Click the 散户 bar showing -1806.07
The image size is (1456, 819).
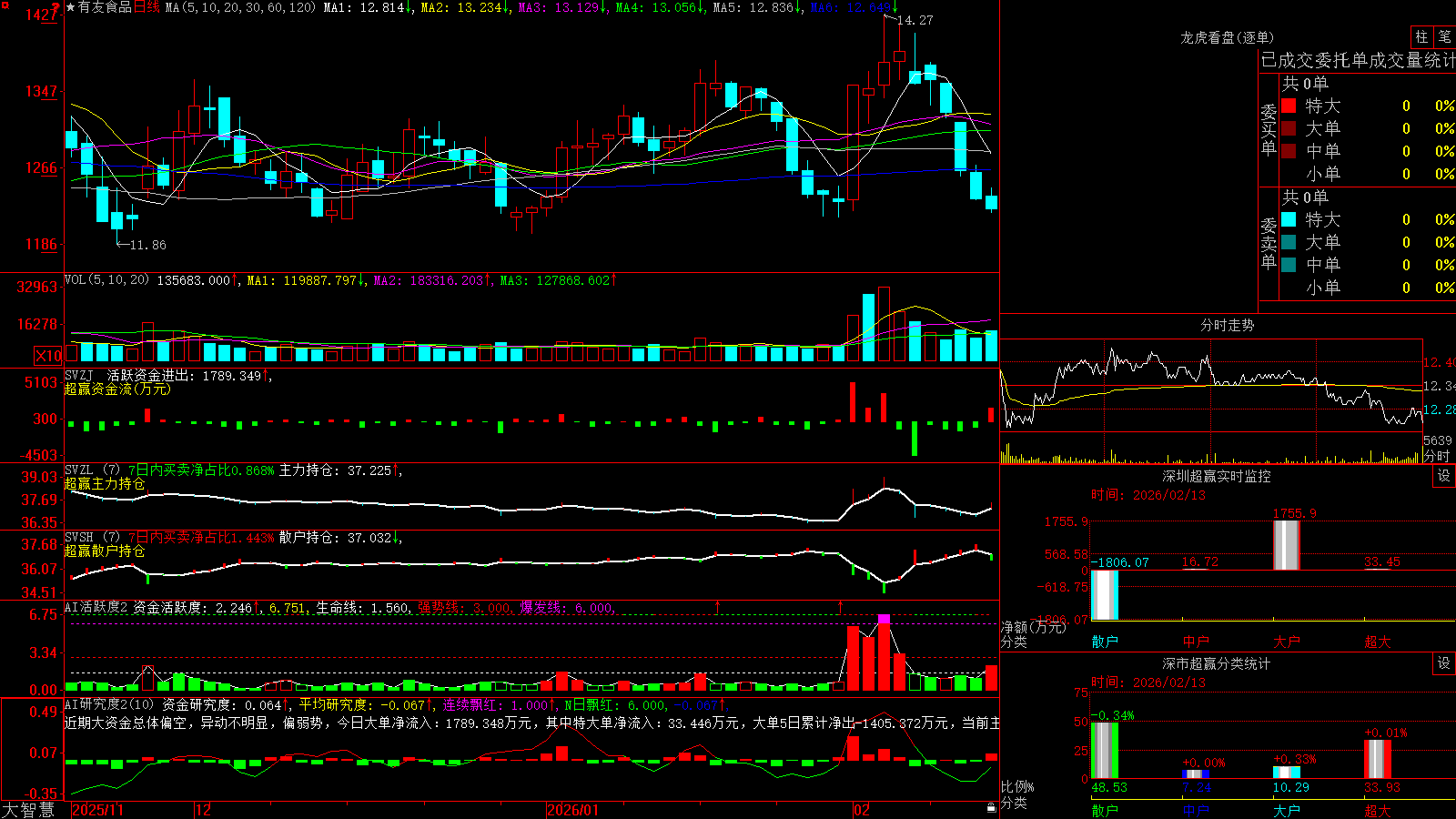click(1105, 594)
